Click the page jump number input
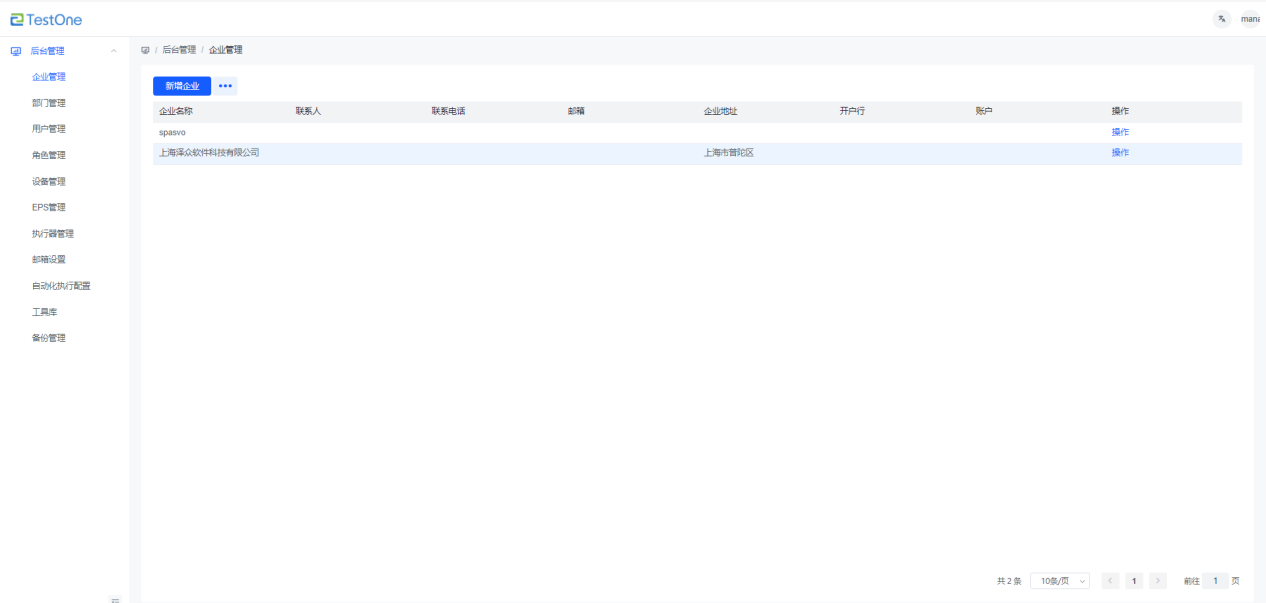 tap(1215, 581)
